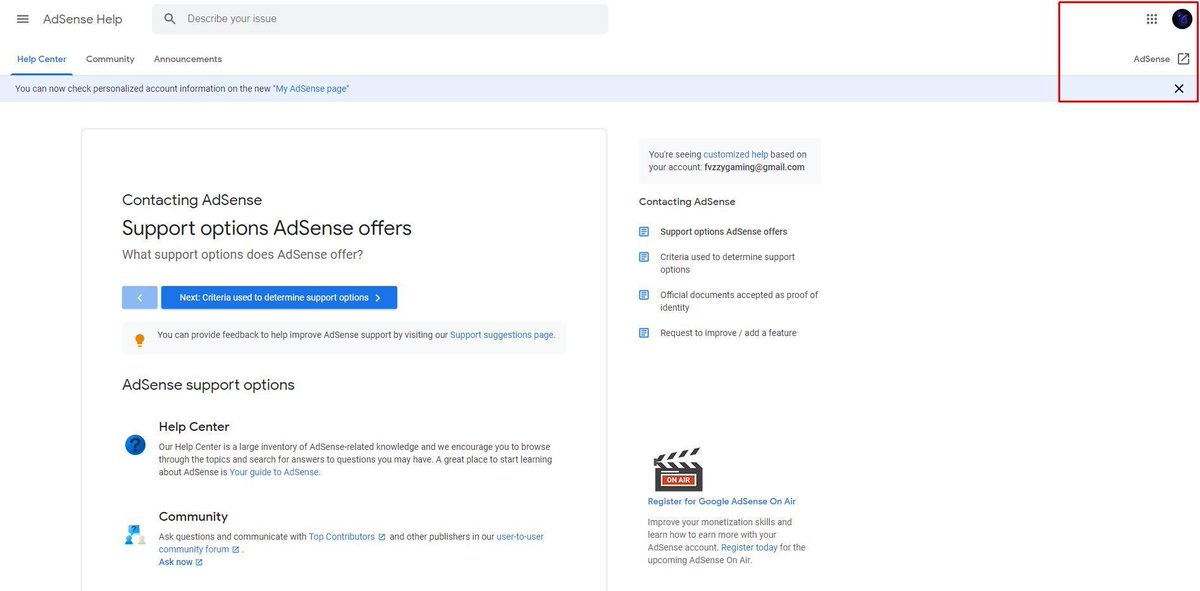Image resolution: width=1200 pixels, height=591 pixels.
Task: Open the account profile avatar
Action: tap(1182, 19)
